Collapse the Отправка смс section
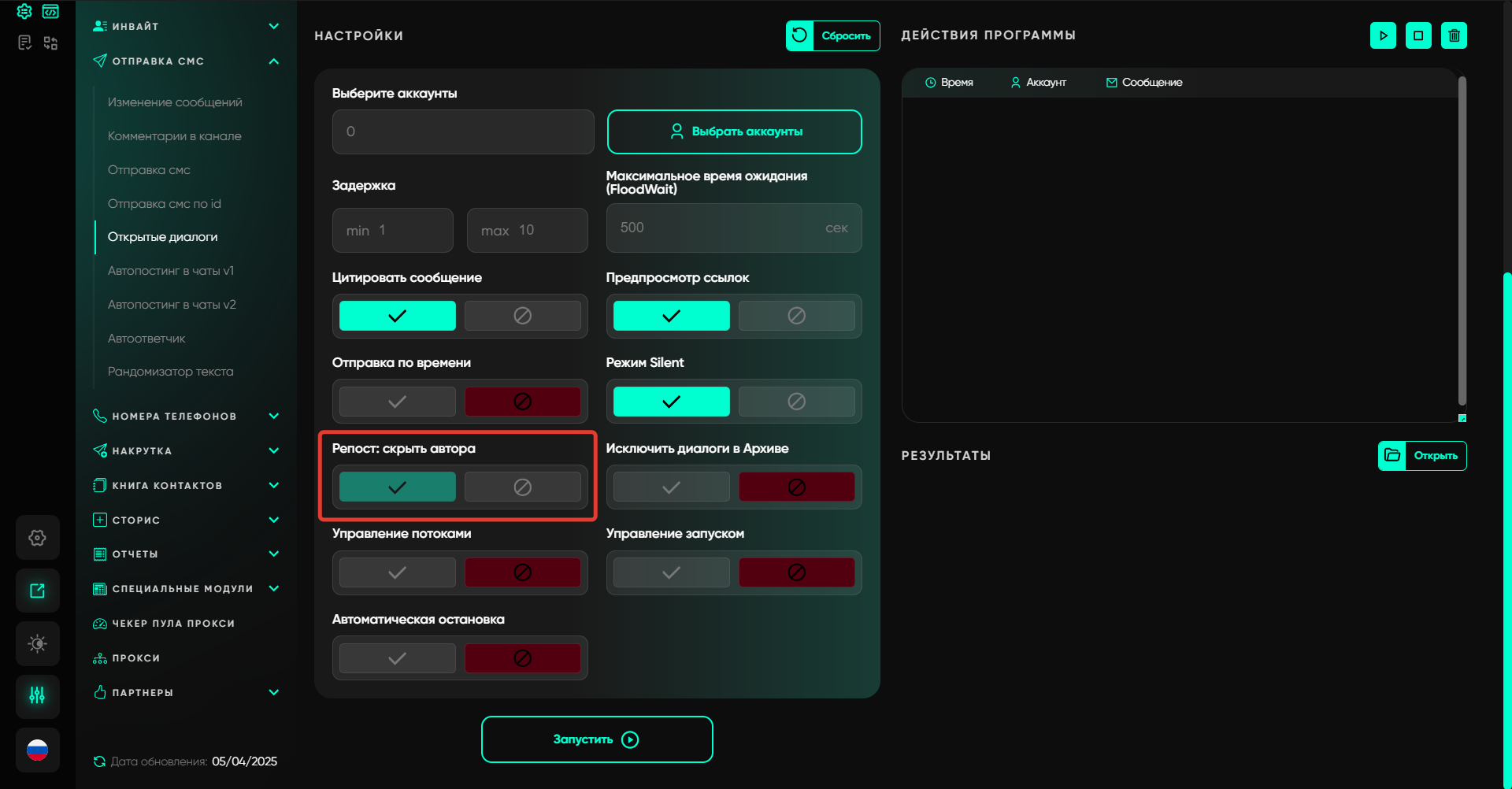1512x789 pixels. pos(273,61)
